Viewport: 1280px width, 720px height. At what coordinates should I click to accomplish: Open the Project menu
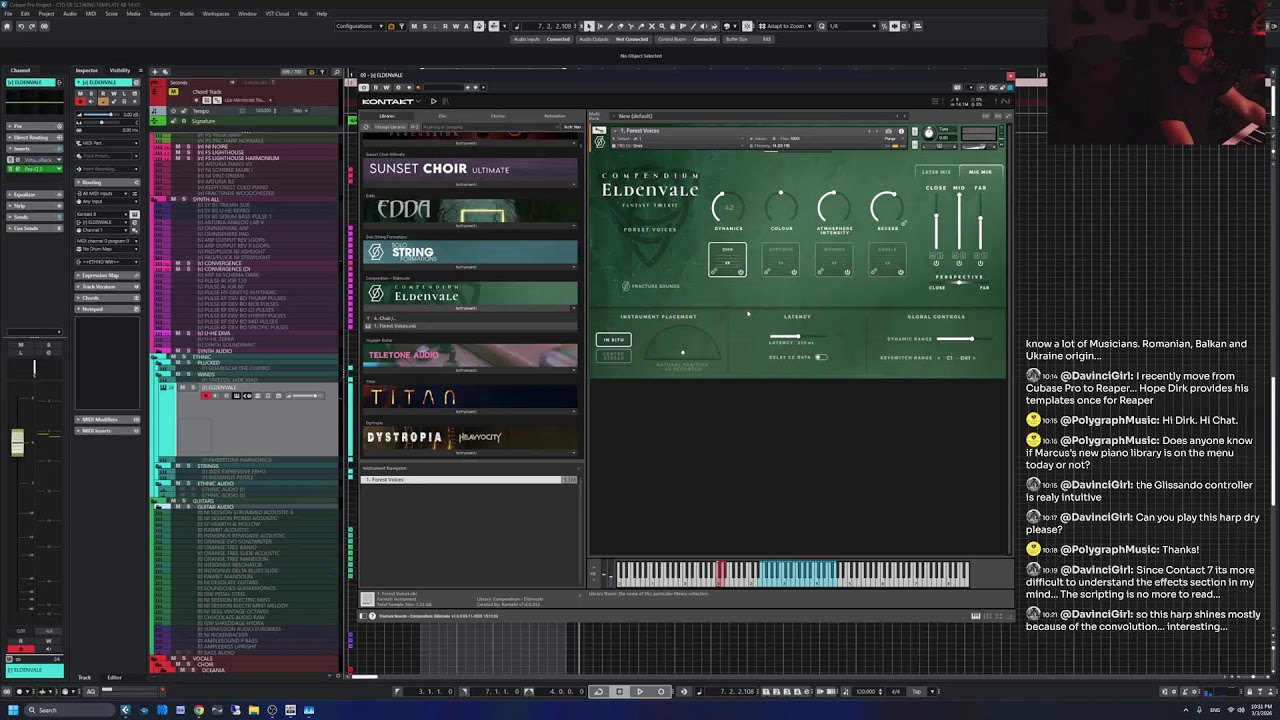[46, 13]
